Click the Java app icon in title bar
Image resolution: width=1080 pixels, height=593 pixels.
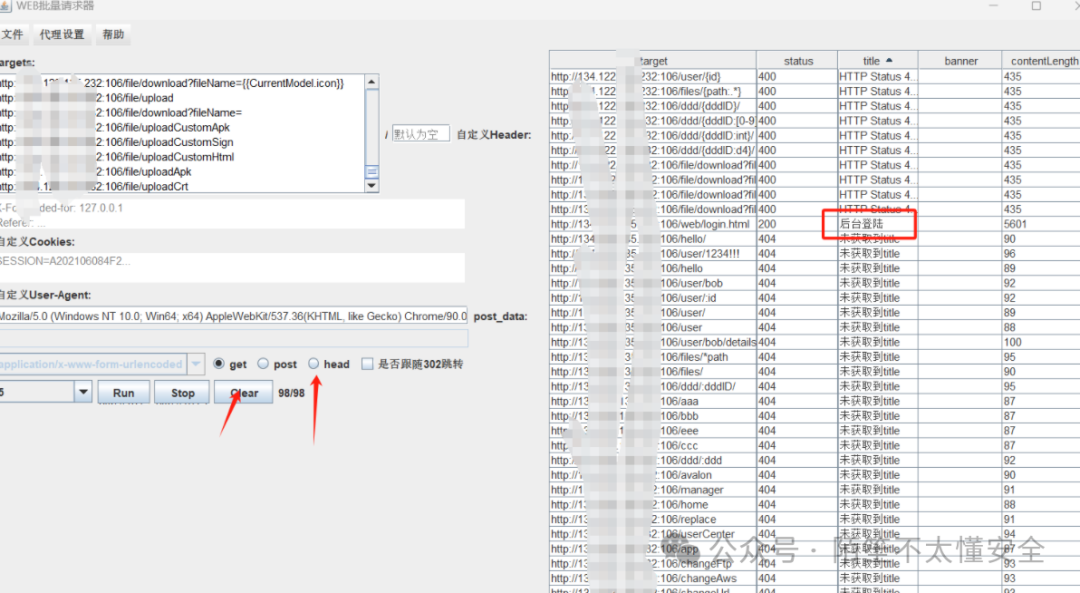(x=5, y=6)
